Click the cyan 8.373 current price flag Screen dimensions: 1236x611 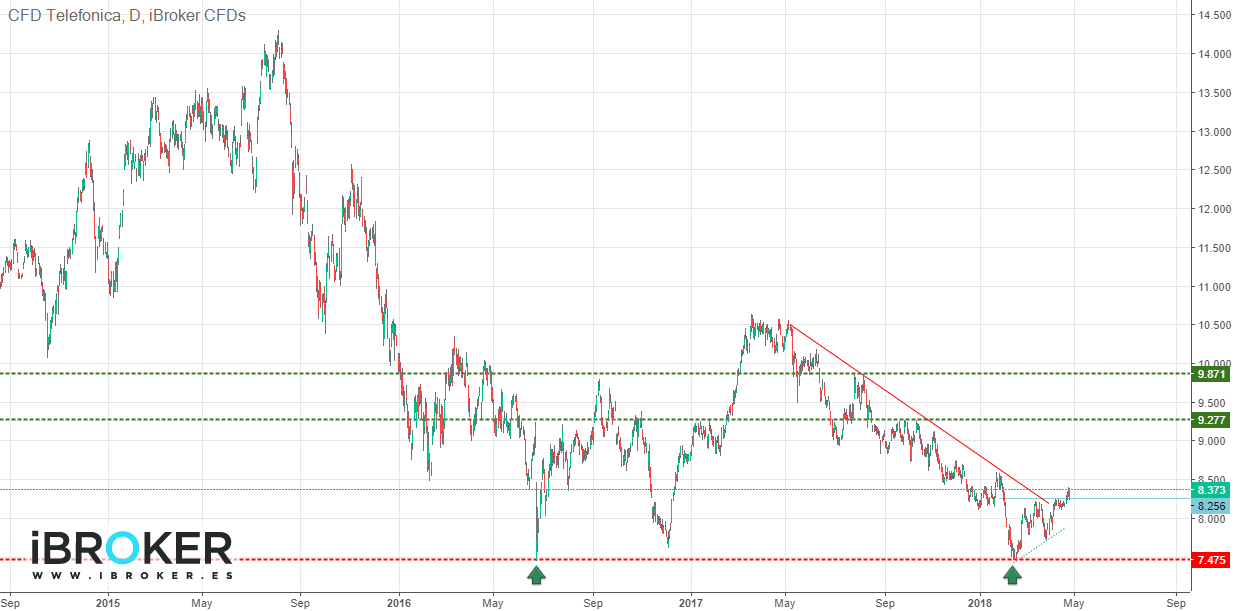click(1211, 491)
